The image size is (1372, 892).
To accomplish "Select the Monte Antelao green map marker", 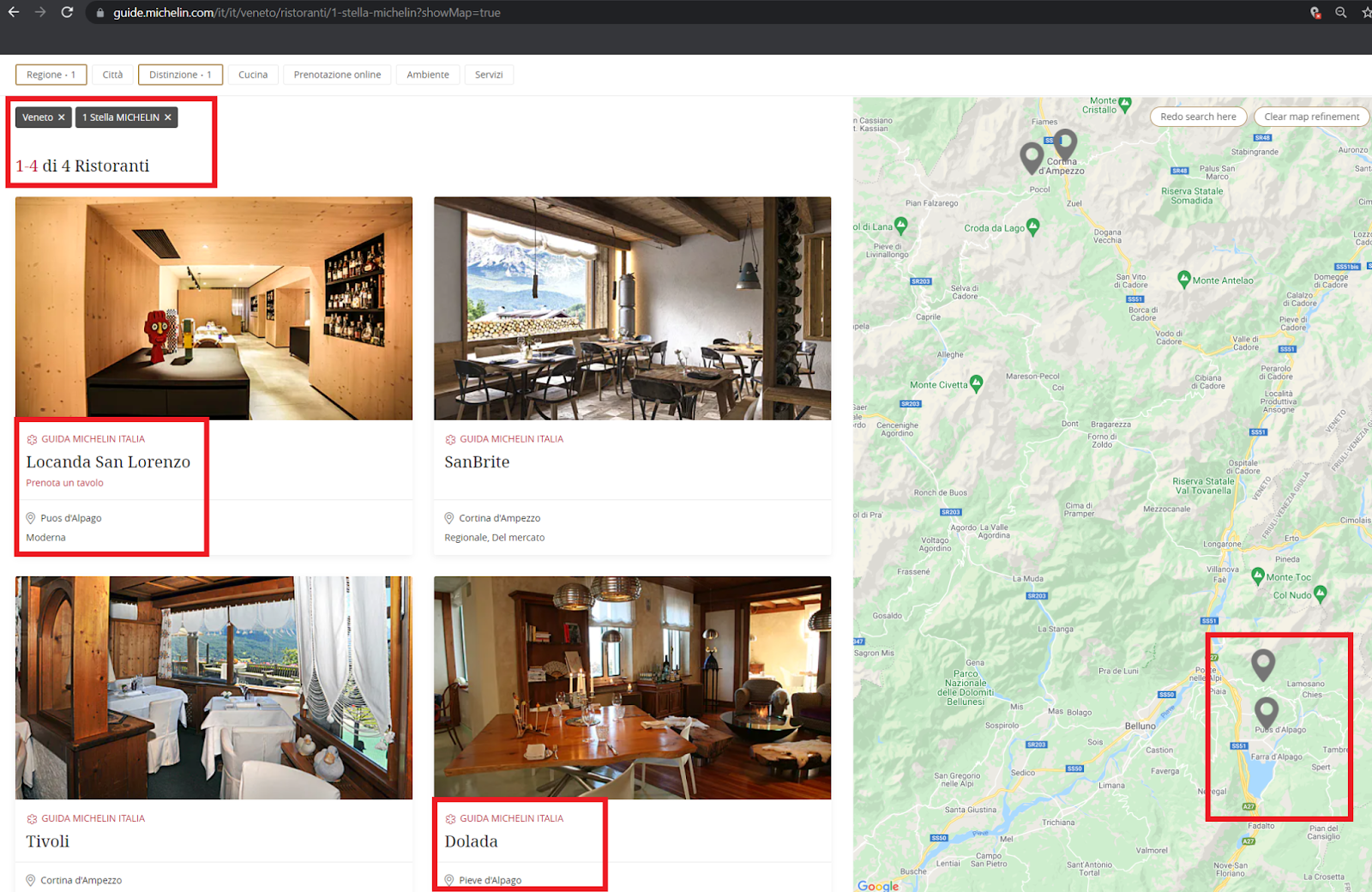I will 1184,279.
